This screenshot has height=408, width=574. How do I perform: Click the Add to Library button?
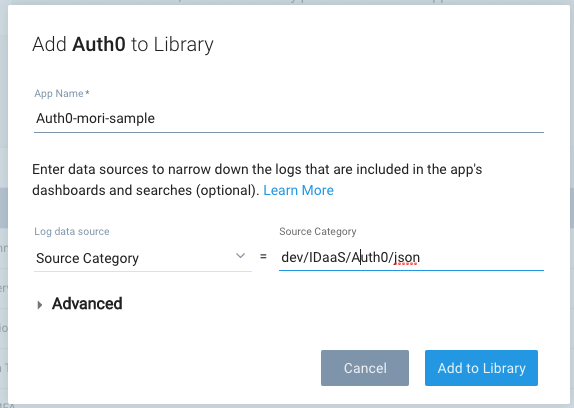(x=481, y=368)
